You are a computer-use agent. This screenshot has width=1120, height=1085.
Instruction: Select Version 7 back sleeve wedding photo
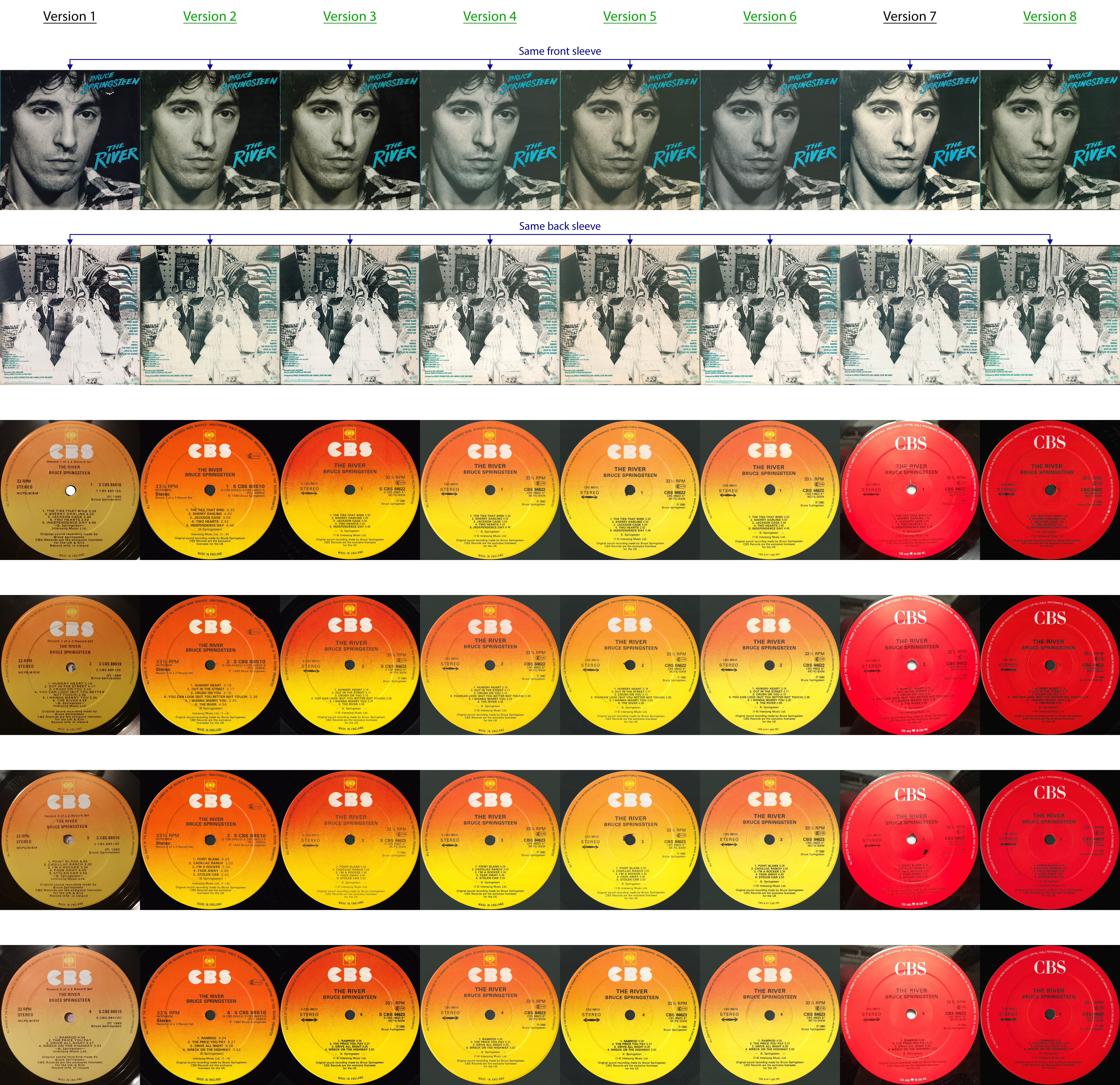(x=910, y=315)
